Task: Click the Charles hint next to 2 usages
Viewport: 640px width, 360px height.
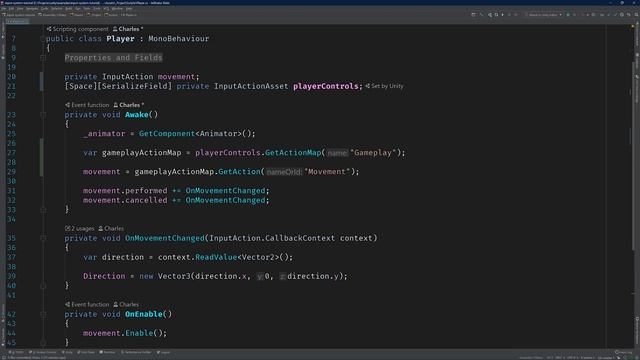Action: coord(111,229)
